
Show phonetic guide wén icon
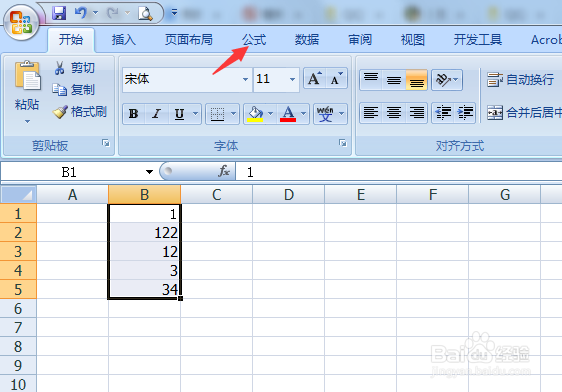point(325,114)
